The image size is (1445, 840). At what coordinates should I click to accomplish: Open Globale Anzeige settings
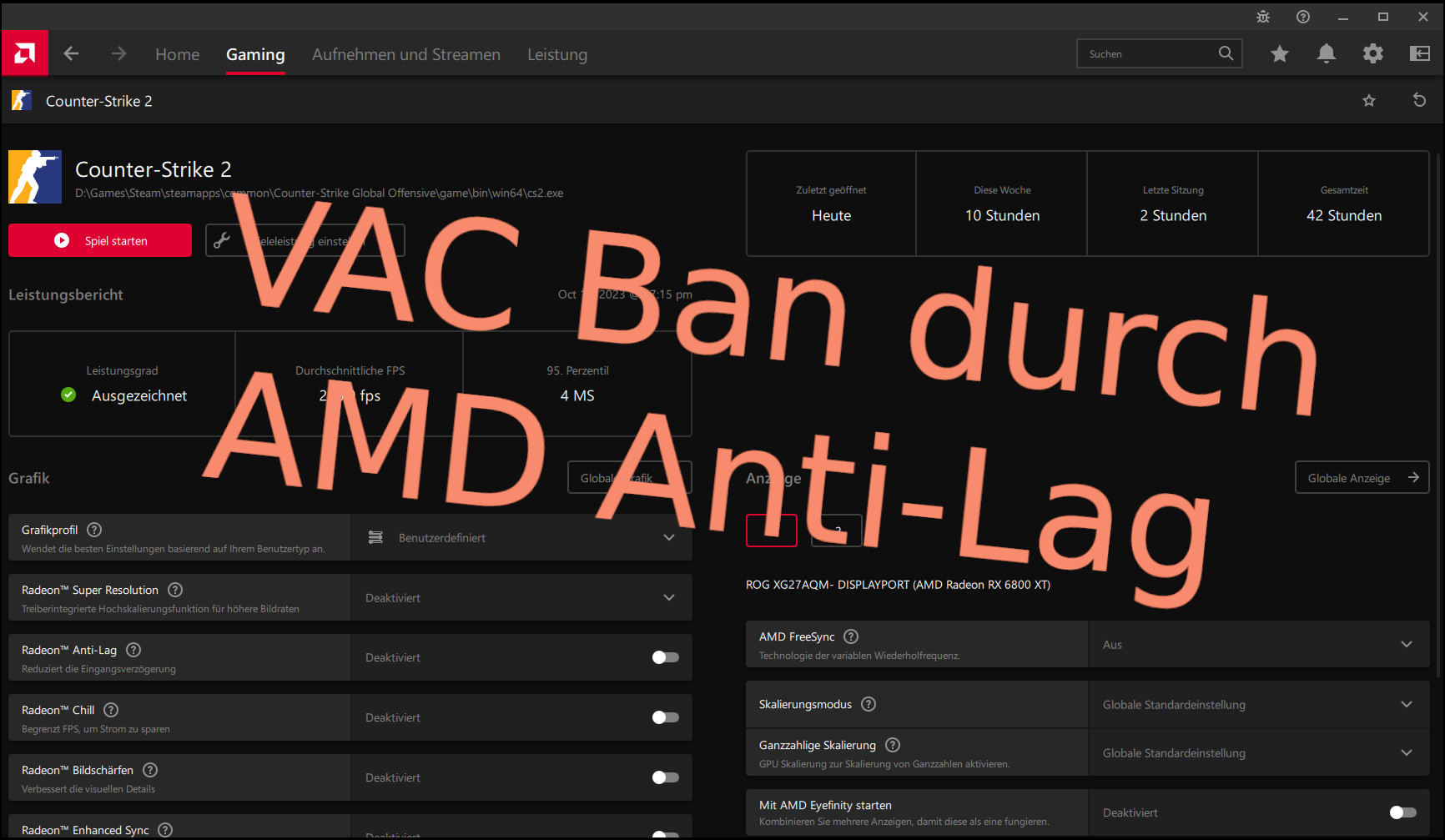pos(1362,477)
